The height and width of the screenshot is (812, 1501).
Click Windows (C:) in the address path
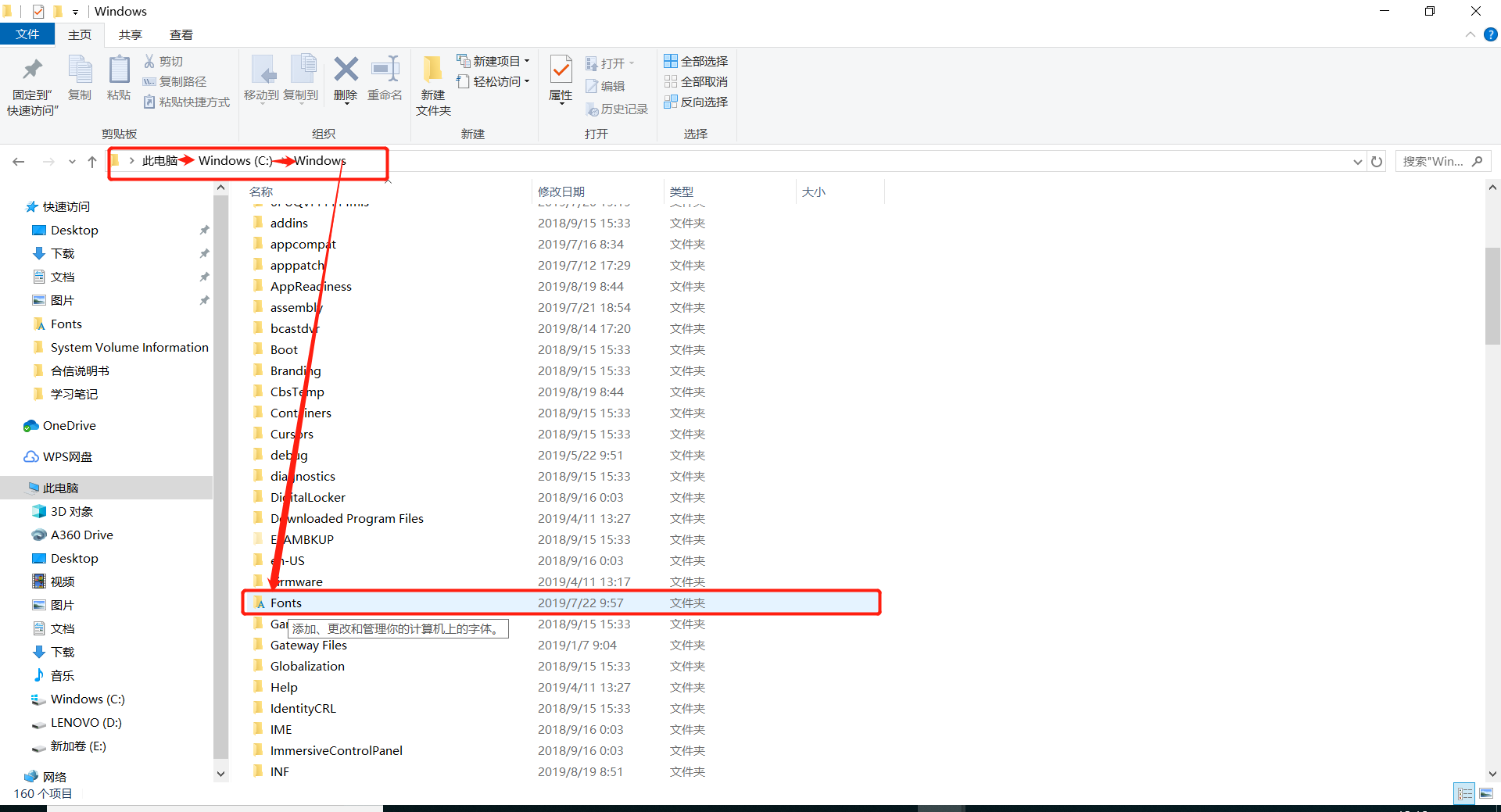point(235,161)
